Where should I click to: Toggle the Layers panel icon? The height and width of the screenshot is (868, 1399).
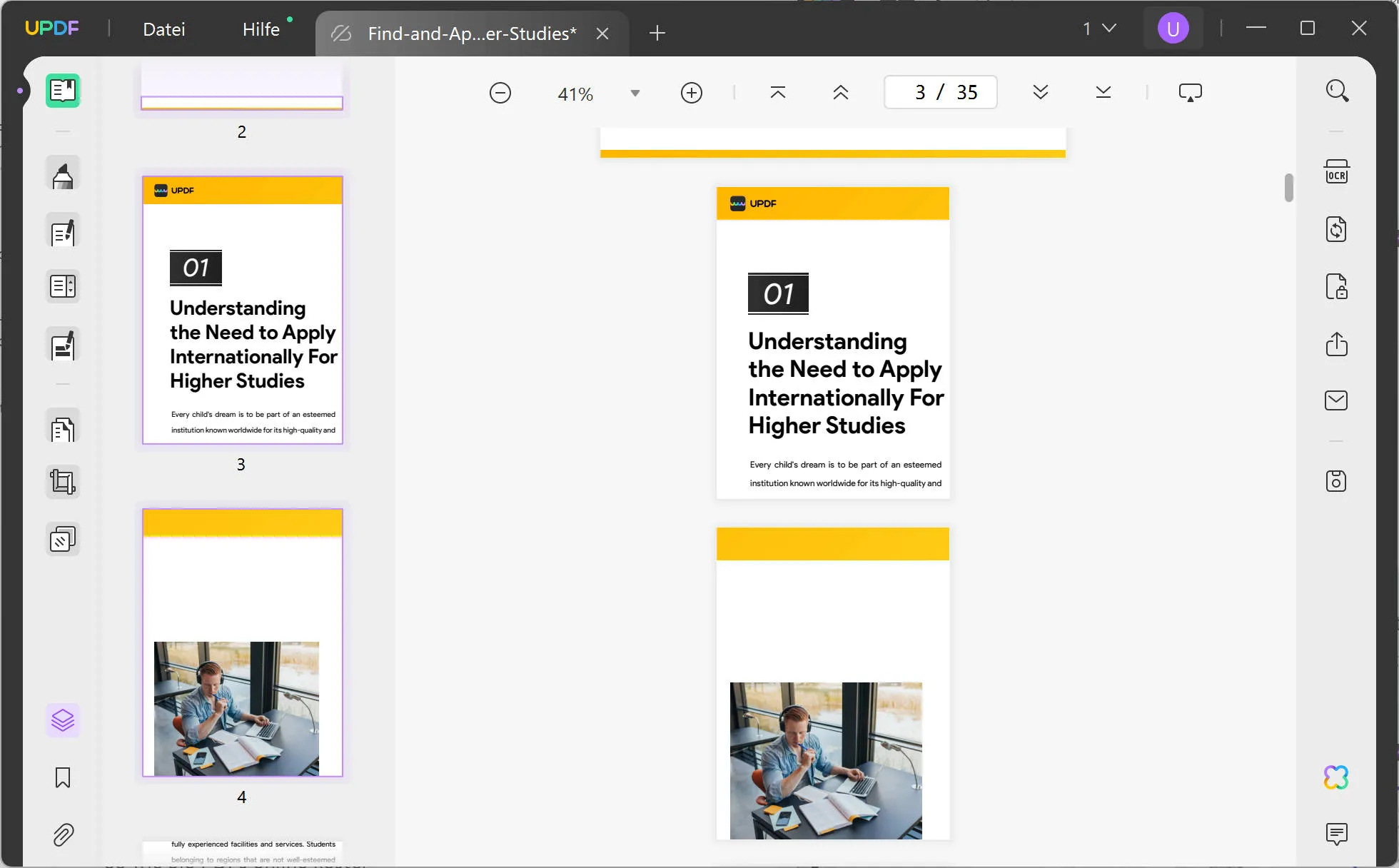[63, 720]
